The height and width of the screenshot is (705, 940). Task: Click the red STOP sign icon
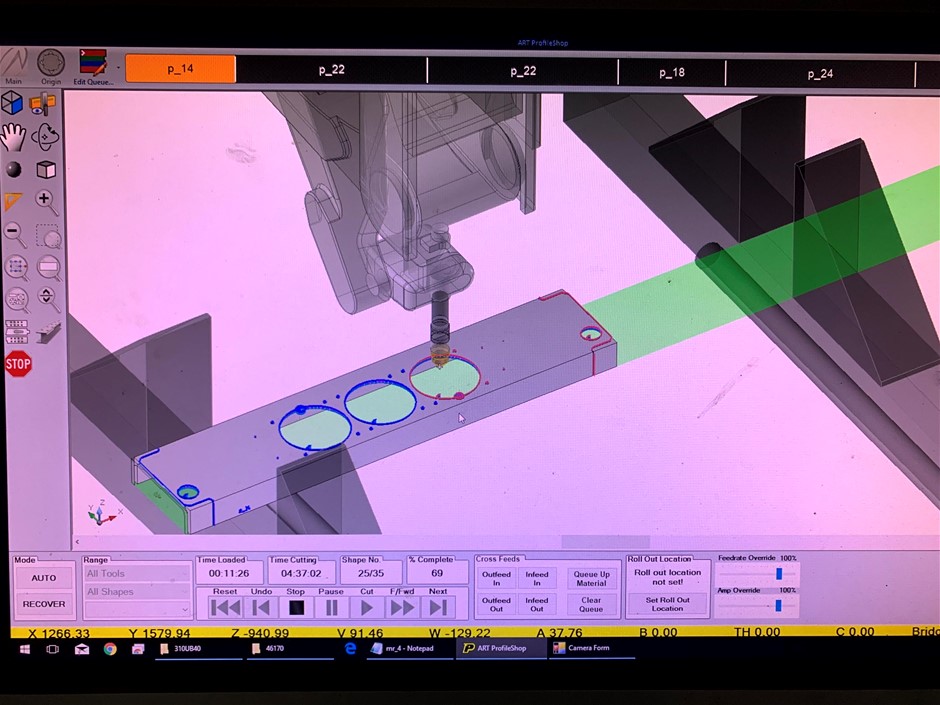18,364
